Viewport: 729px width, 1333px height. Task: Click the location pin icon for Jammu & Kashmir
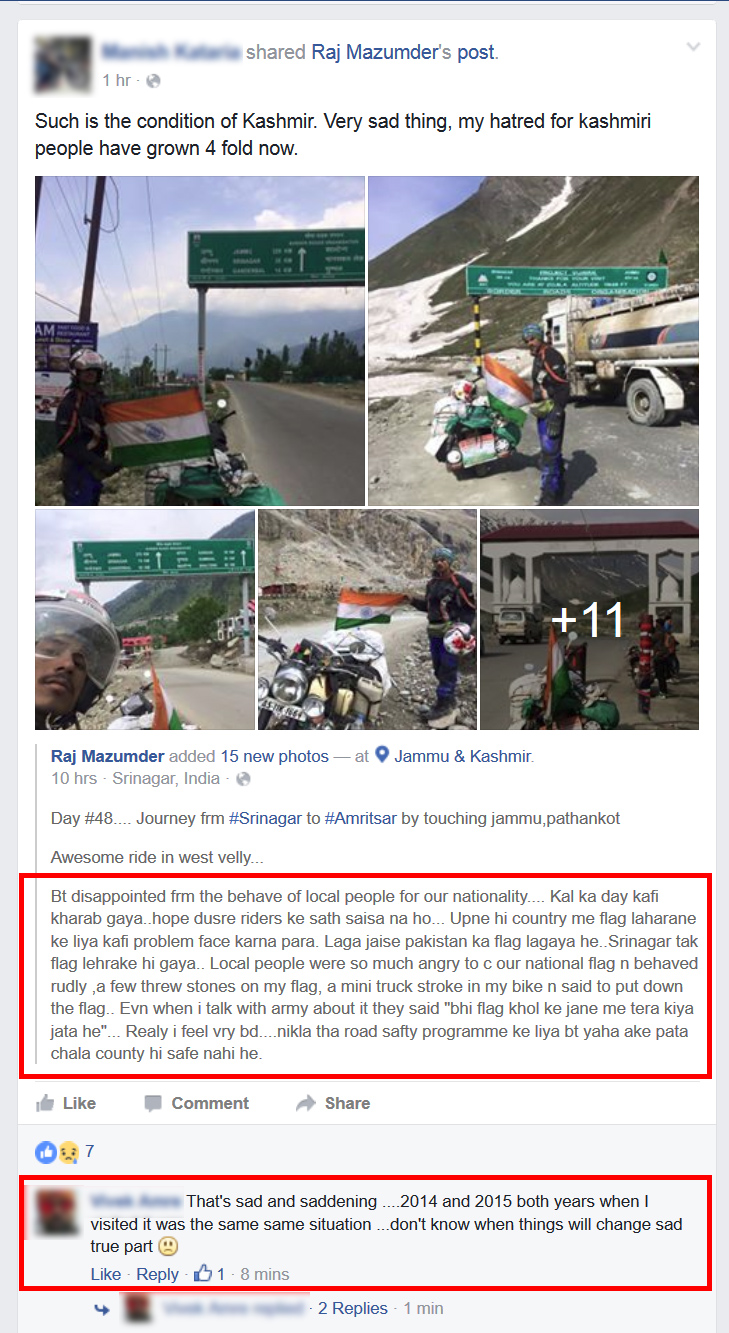[x=382, y=756]
